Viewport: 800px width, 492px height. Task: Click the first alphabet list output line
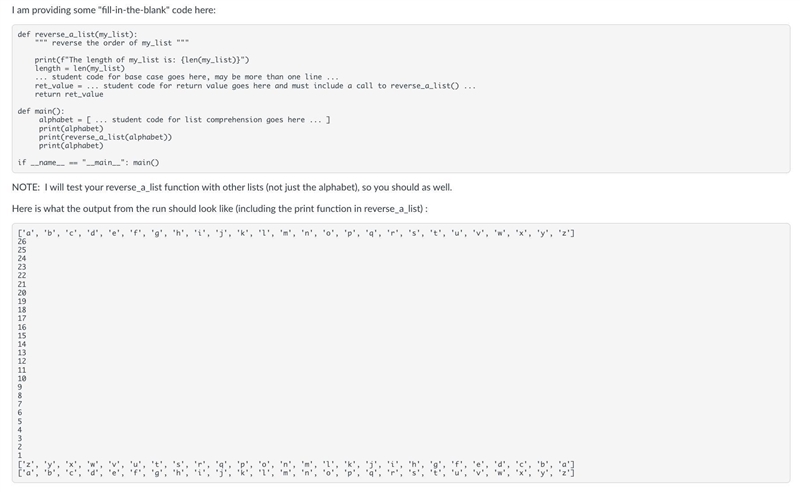(296, 233)
